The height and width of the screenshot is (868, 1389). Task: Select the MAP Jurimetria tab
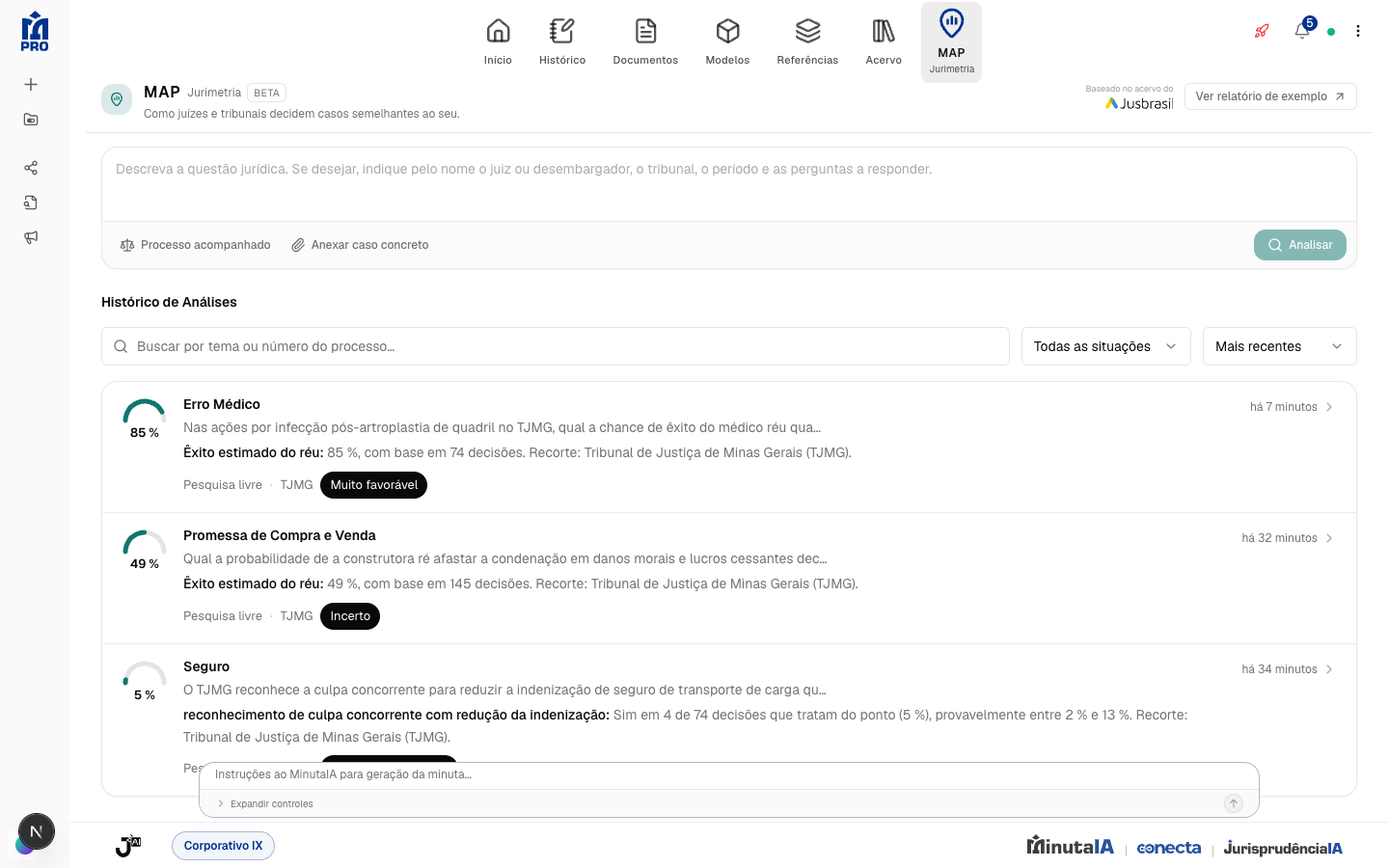tap(951, 42)
